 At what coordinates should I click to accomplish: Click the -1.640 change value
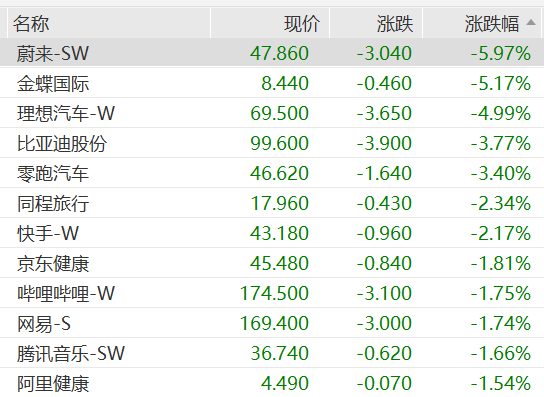[384, 173]
